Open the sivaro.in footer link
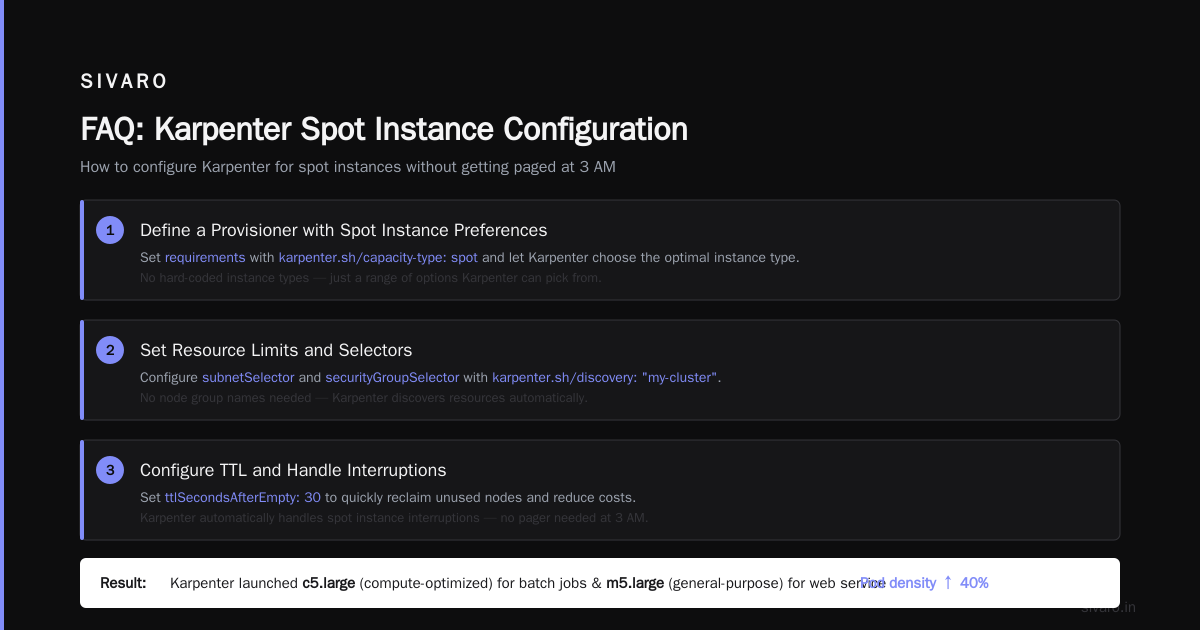 (1108, 607)
